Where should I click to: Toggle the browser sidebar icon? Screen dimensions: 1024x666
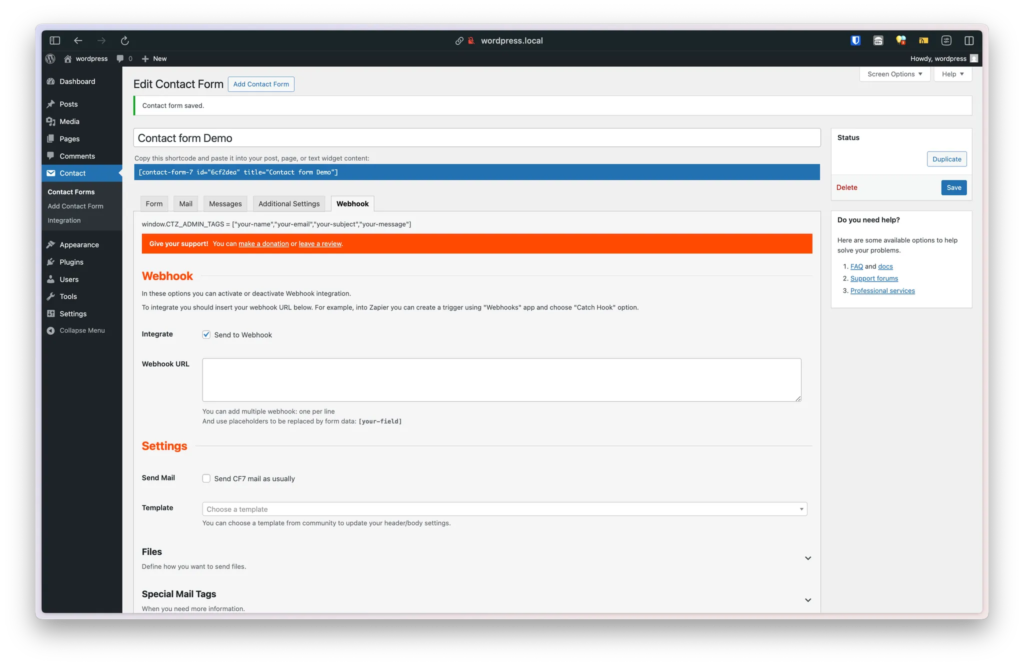(x=55, y=40)
